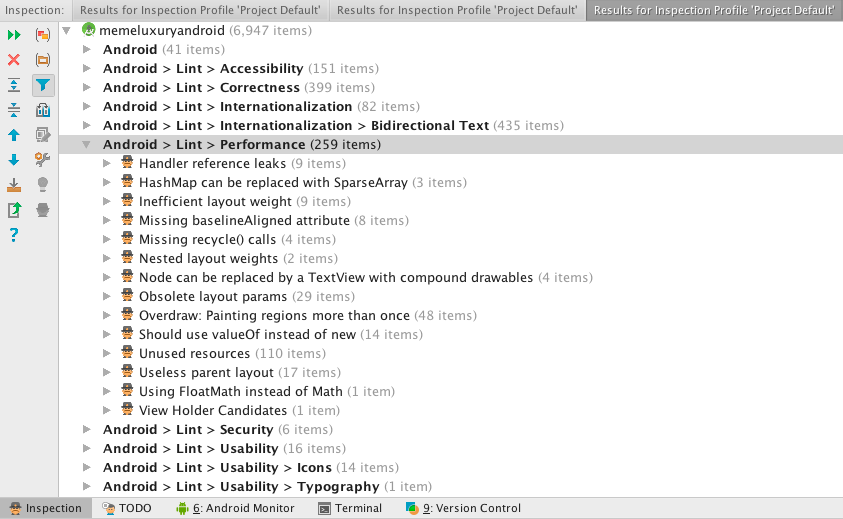This screenshot has height=519, width=843.
Task: Click the document icon with green arrow
Action: pyautogui.click(x=14, y=210)
